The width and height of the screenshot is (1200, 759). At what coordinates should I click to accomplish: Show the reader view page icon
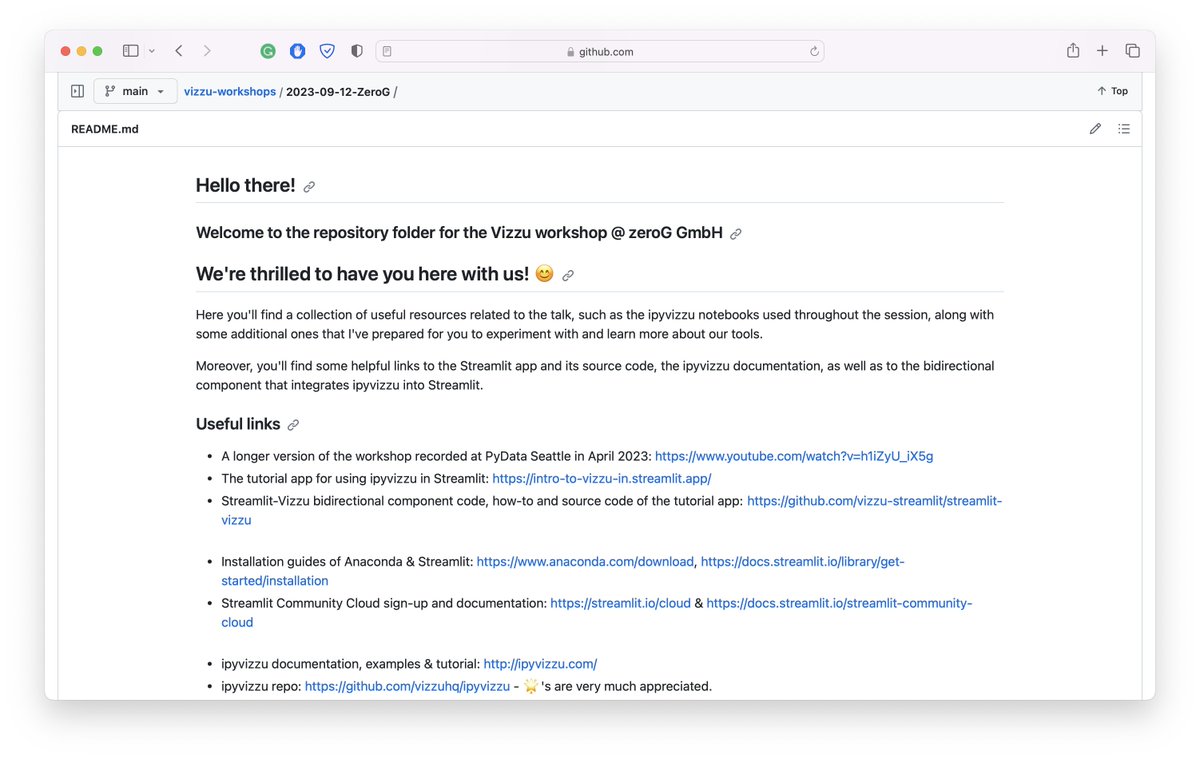point(388,51)
